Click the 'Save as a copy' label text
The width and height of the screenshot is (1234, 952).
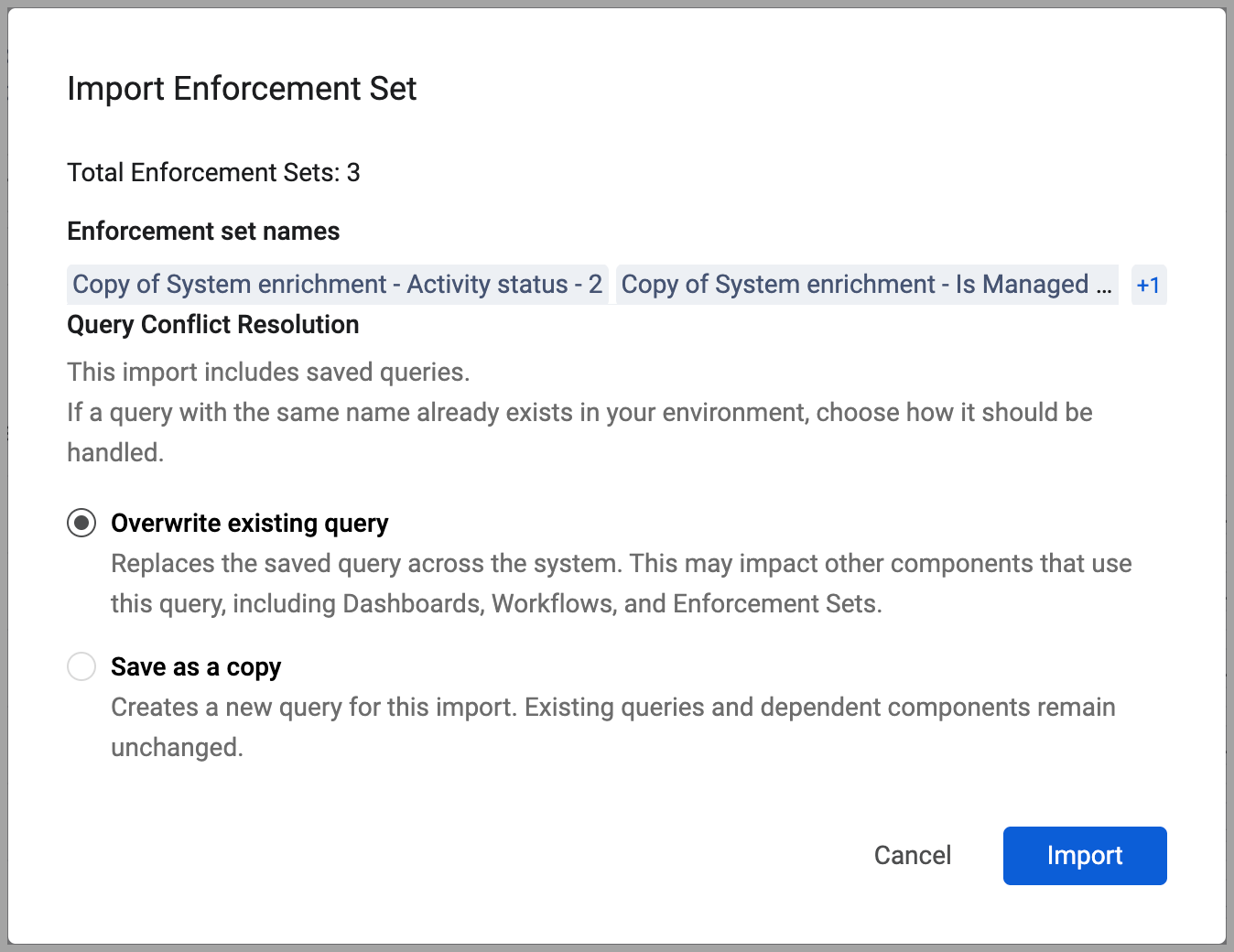[196, 666]
